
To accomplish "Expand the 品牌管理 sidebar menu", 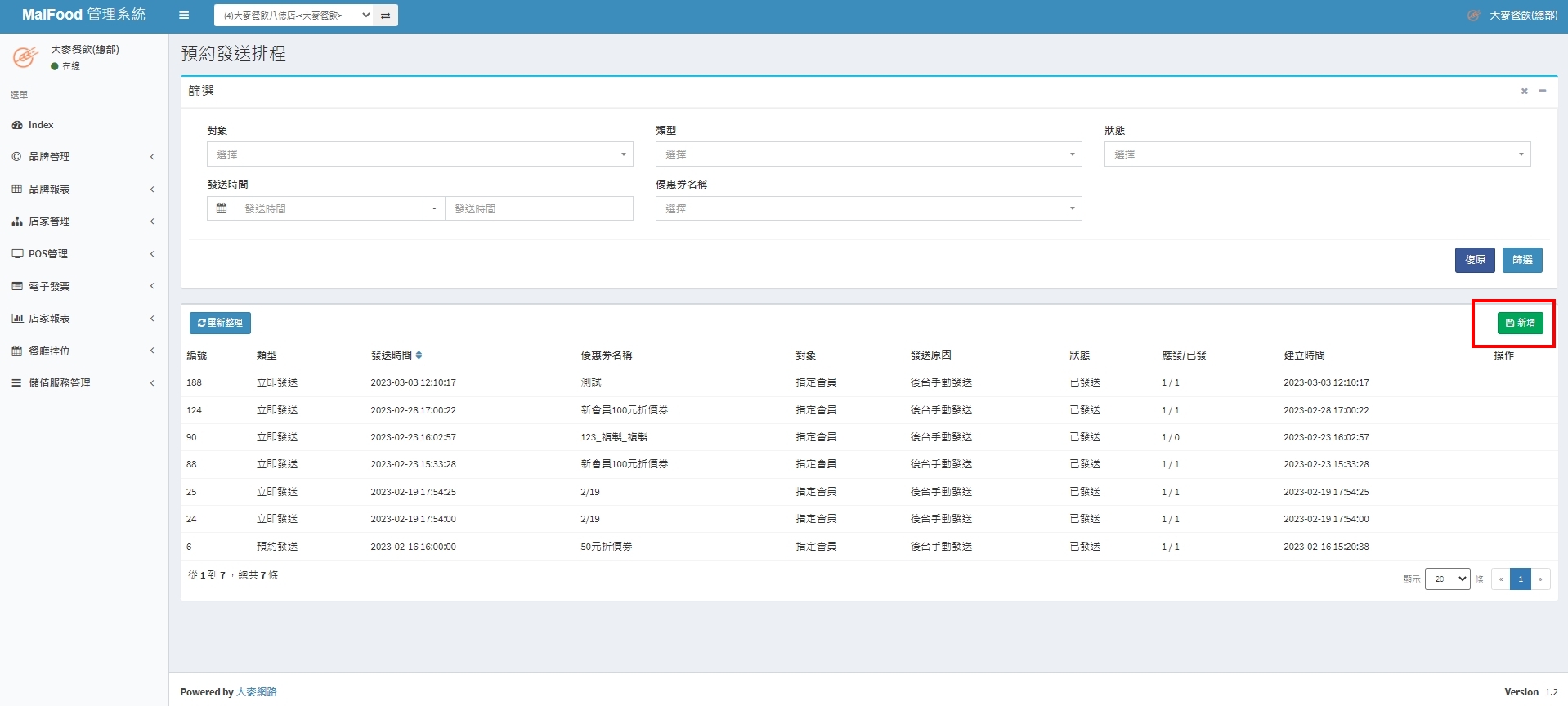I will [49, 157].
